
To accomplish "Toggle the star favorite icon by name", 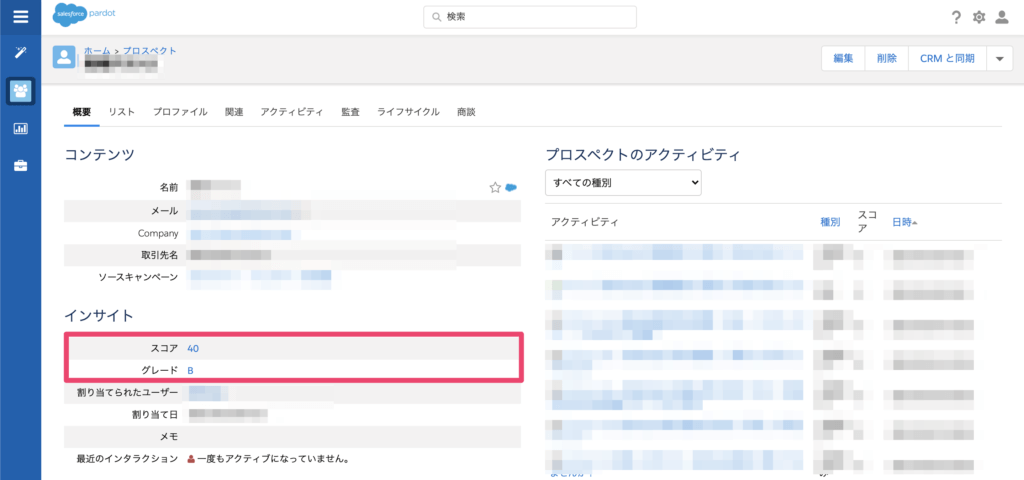I will coord(495,188).
